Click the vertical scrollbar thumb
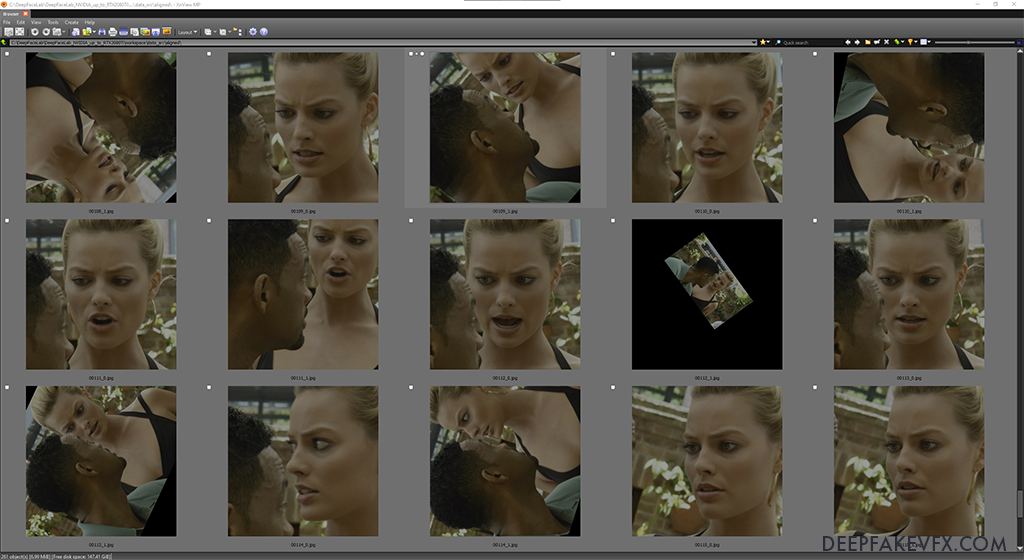1024x560 pixels. [x=1020, y=503]
